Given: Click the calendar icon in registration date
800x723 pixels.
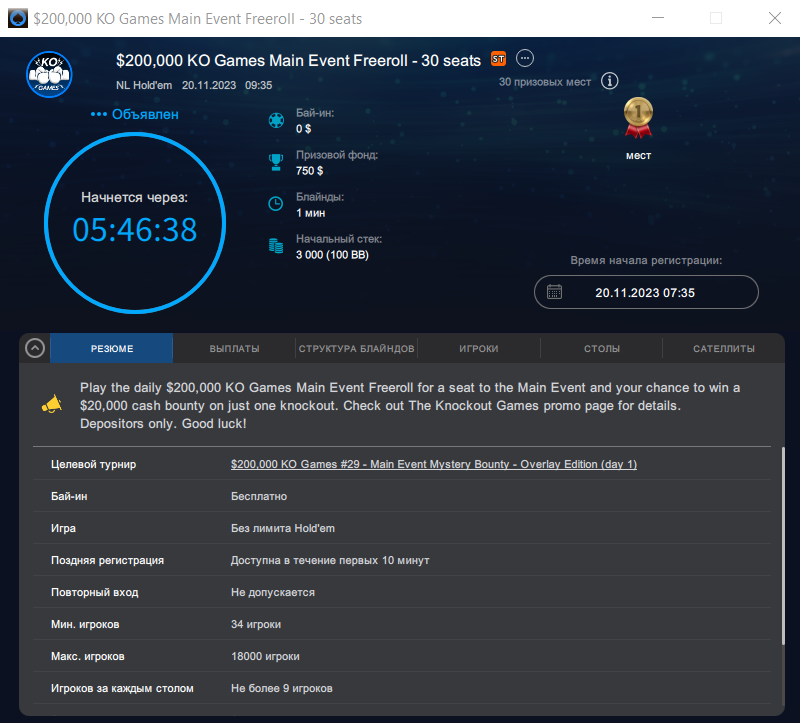Looking at the screenshot, I should pos(554,292).
